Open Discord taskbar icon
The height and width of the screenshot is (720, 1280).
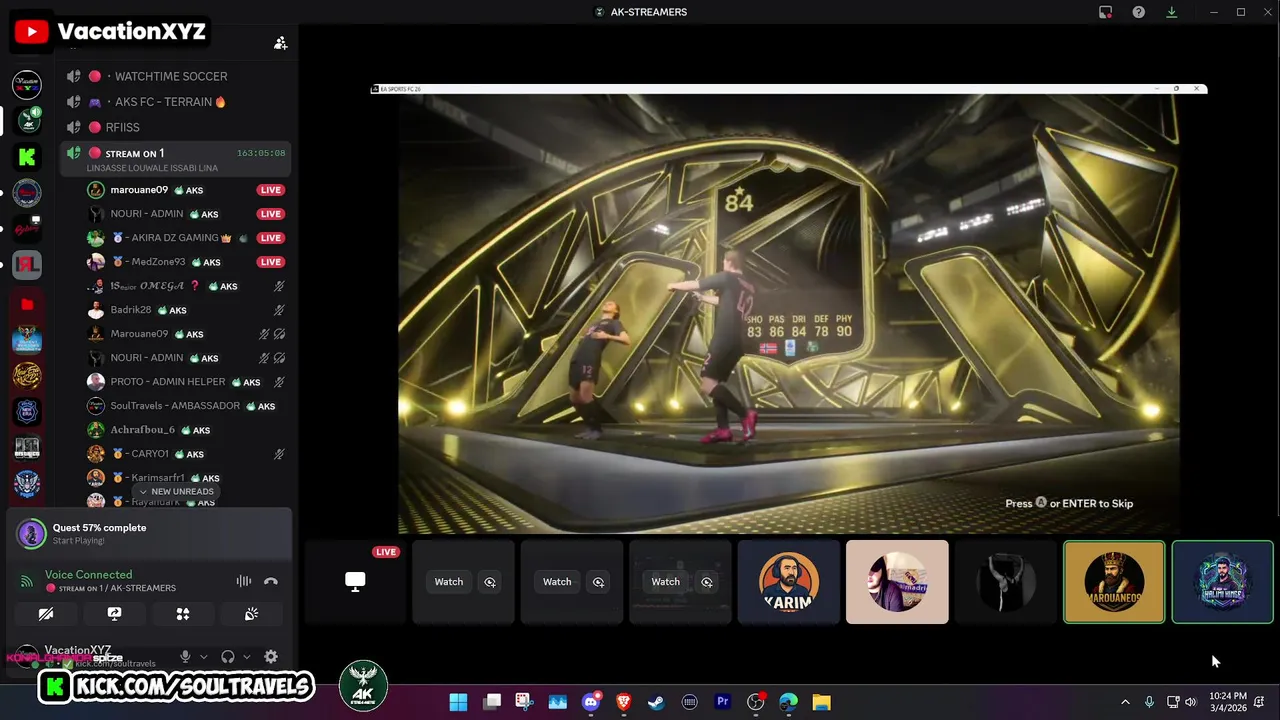pos(591,702)
